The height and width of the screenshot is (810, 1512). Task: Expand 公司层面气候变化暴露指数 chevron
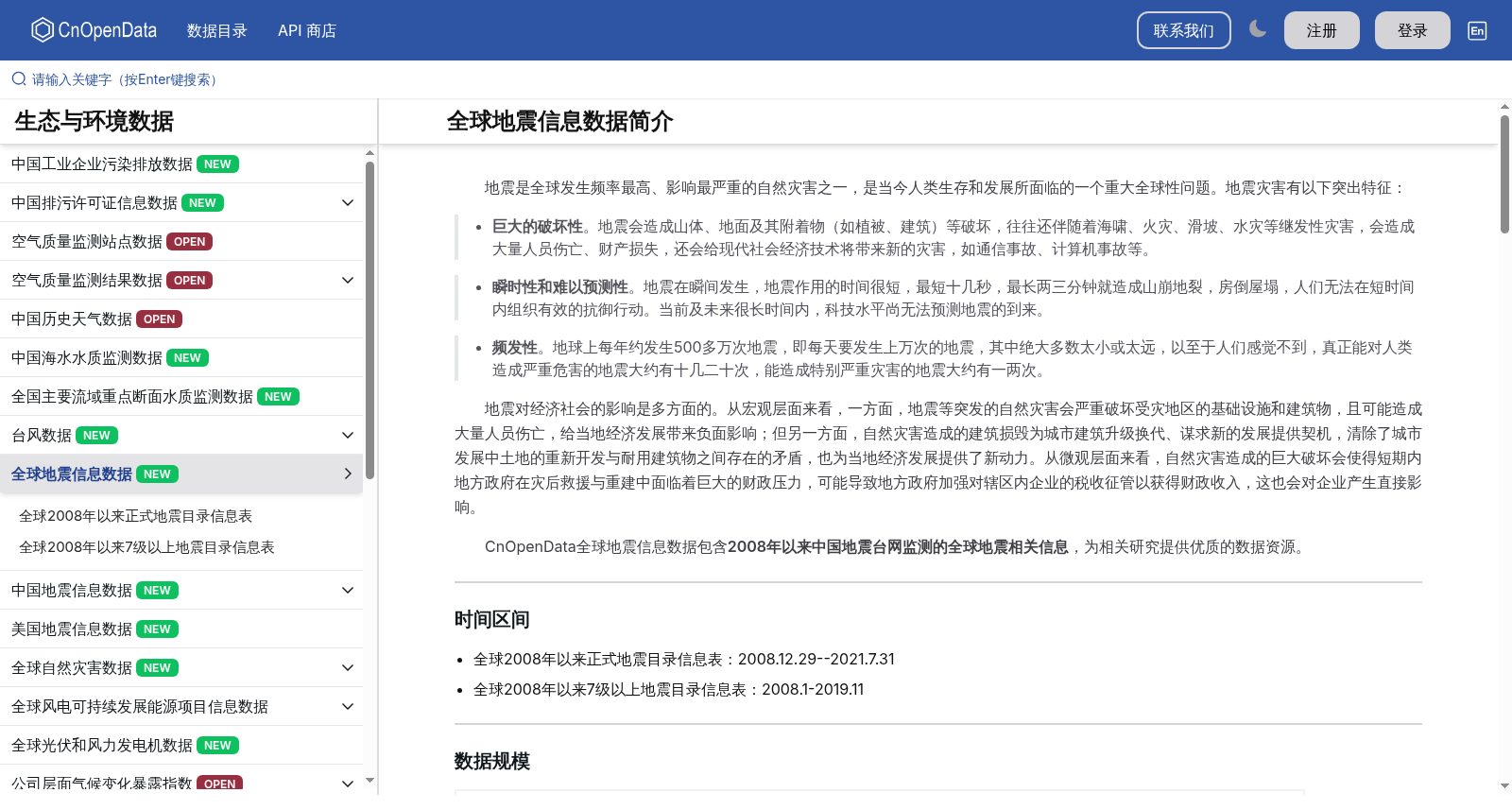pyautogui.click(x=348, y=784)
